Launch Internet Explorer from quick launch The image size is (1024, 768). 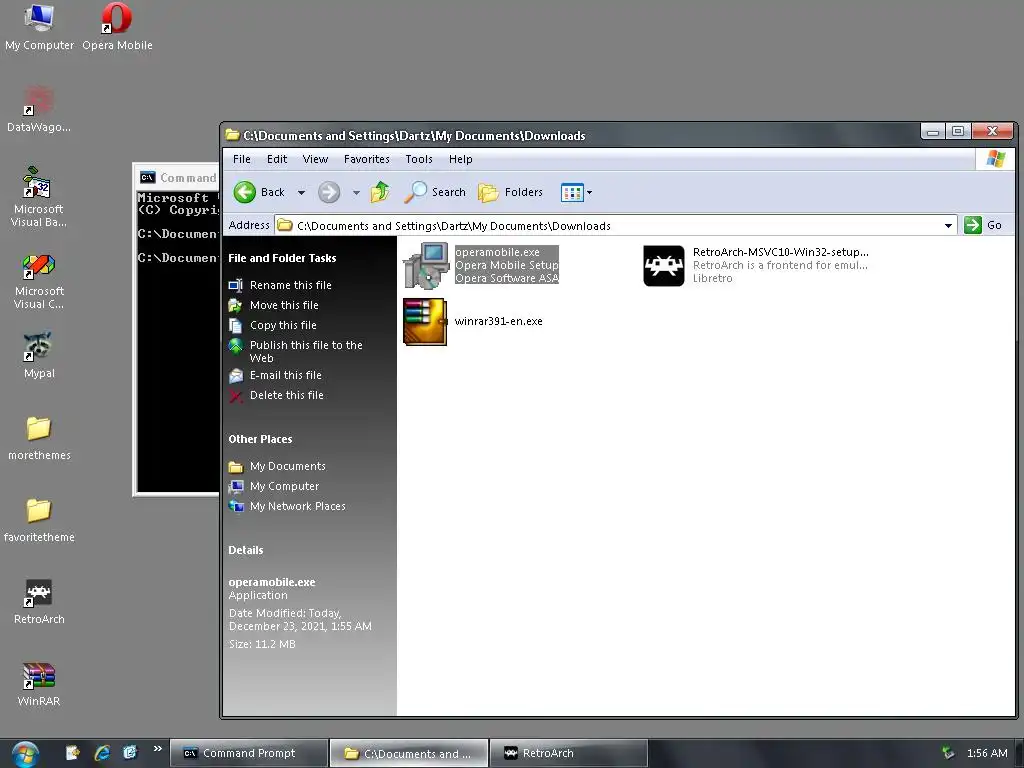coord(102,753)
